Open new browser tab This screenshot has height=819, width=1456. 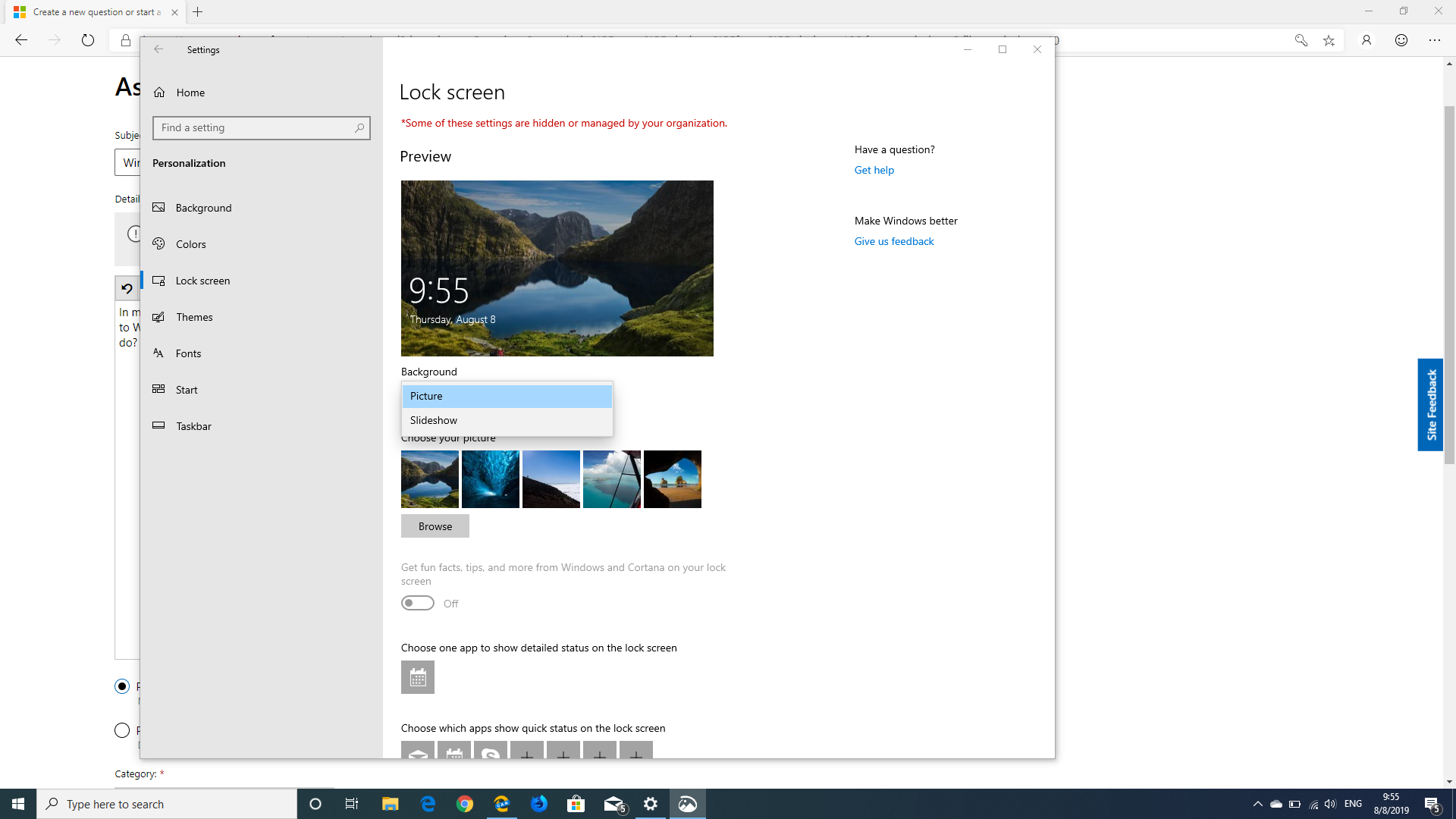(x=198, y=12)
